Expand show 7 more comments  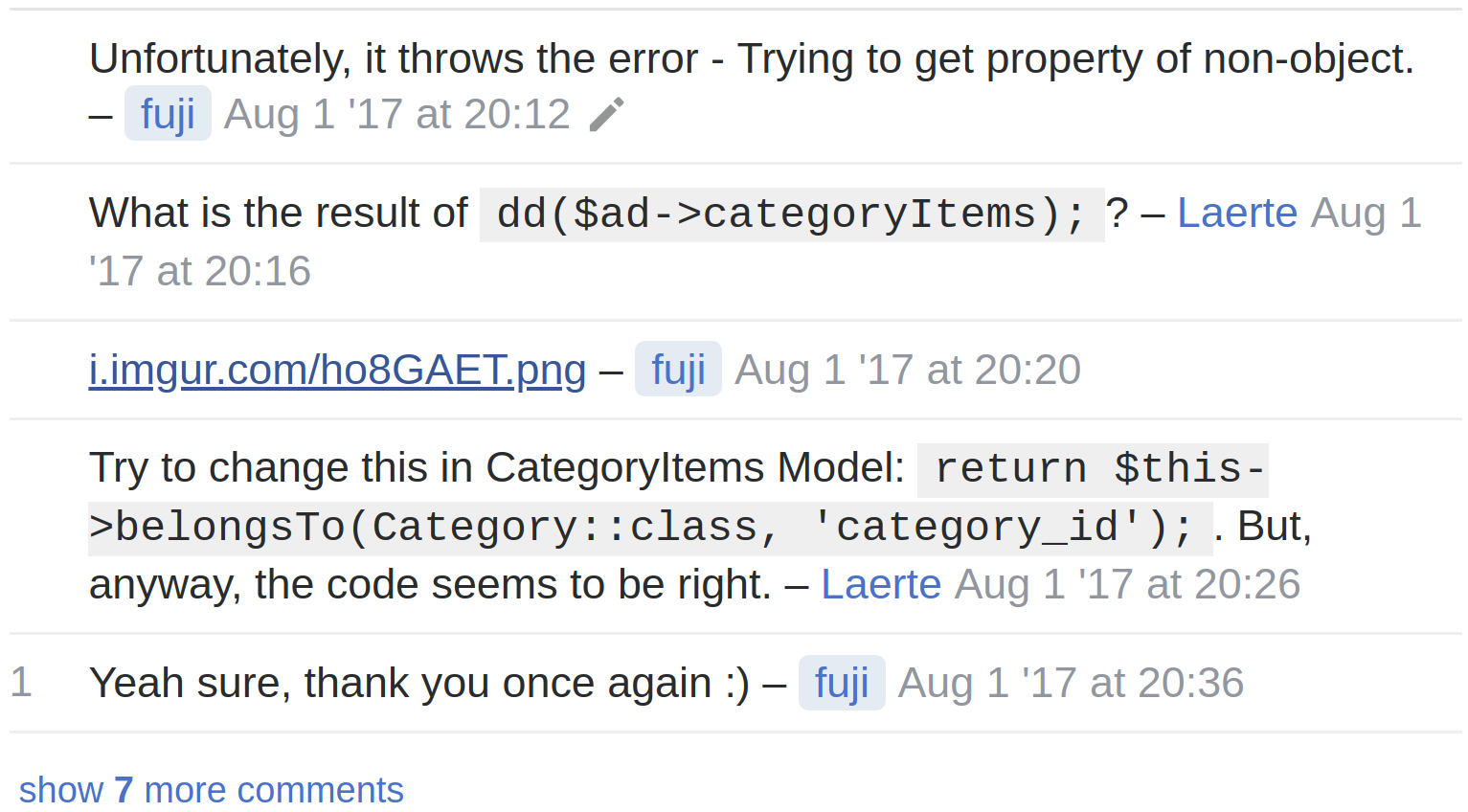[212, 790]
